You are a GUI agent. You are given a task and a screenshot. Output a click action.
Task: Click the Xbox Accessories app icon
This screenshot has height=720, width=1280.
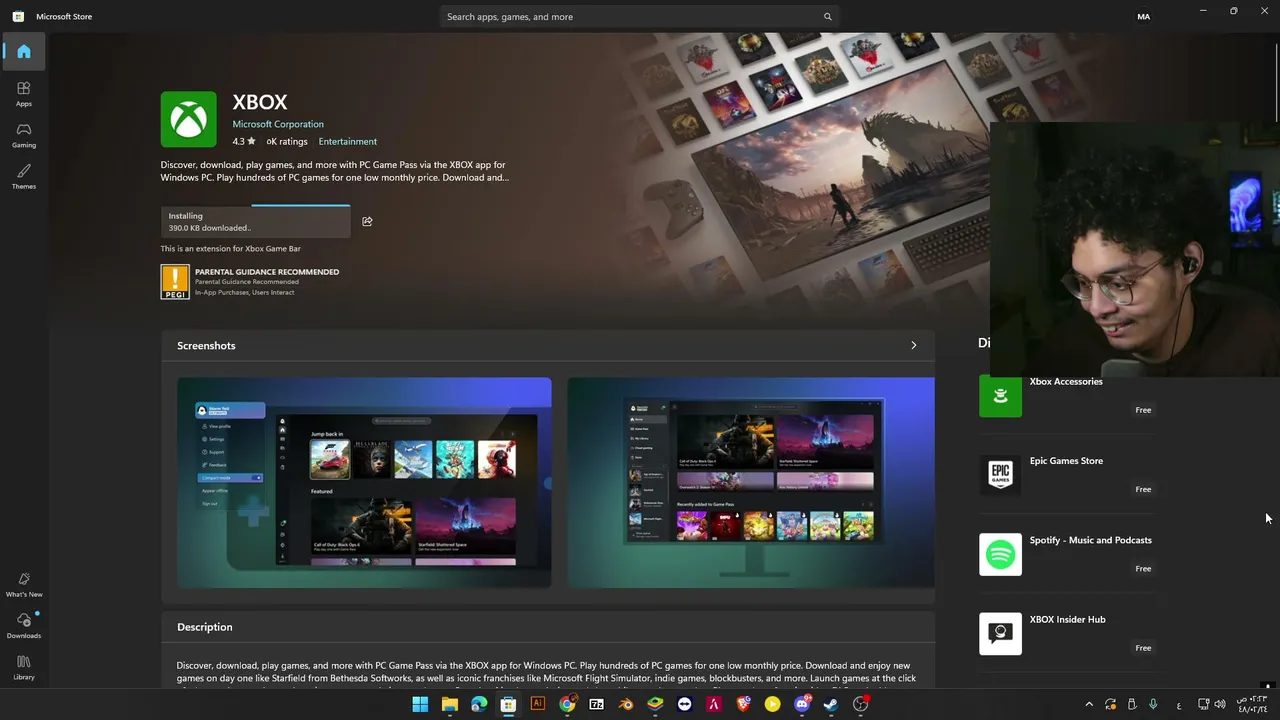pyautogui.click(x=1000, y=396)
